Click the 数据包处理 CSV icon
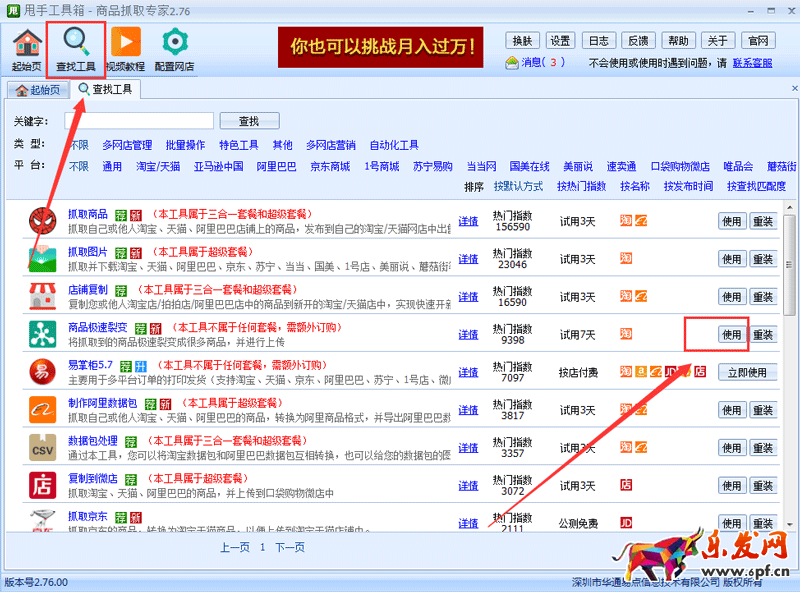Screen dimensions: 800x592 click(42, 447)
